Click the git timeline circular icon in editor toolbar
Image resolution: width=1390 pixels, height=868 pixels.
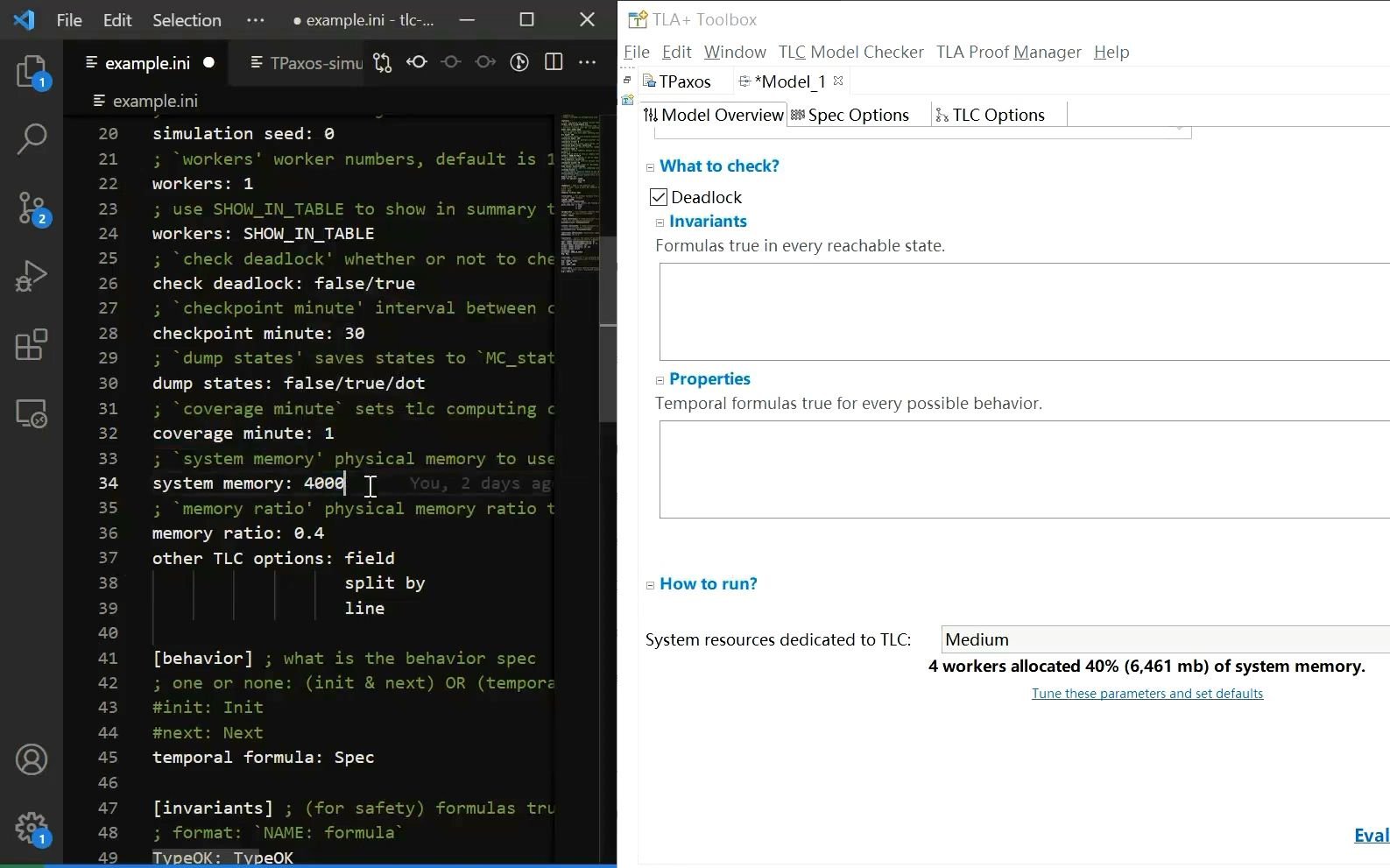tap(519, 62)
